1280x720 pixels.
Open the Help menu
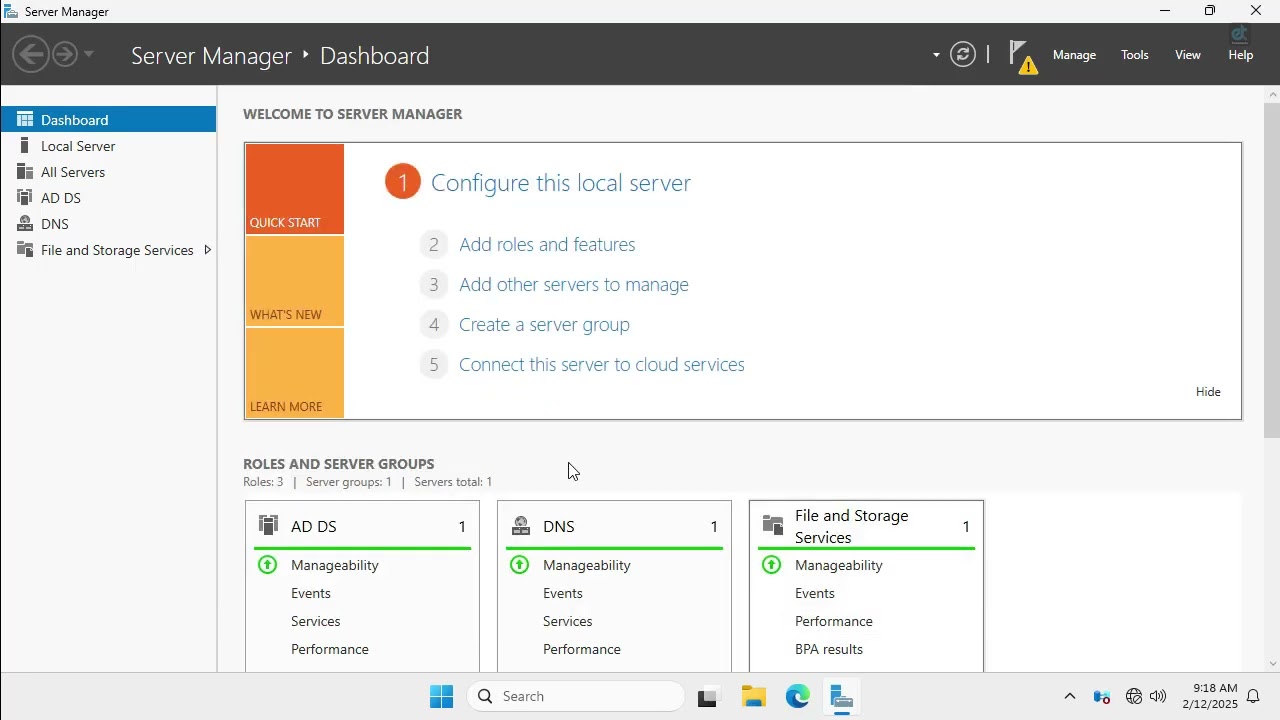pos(1241,55)
